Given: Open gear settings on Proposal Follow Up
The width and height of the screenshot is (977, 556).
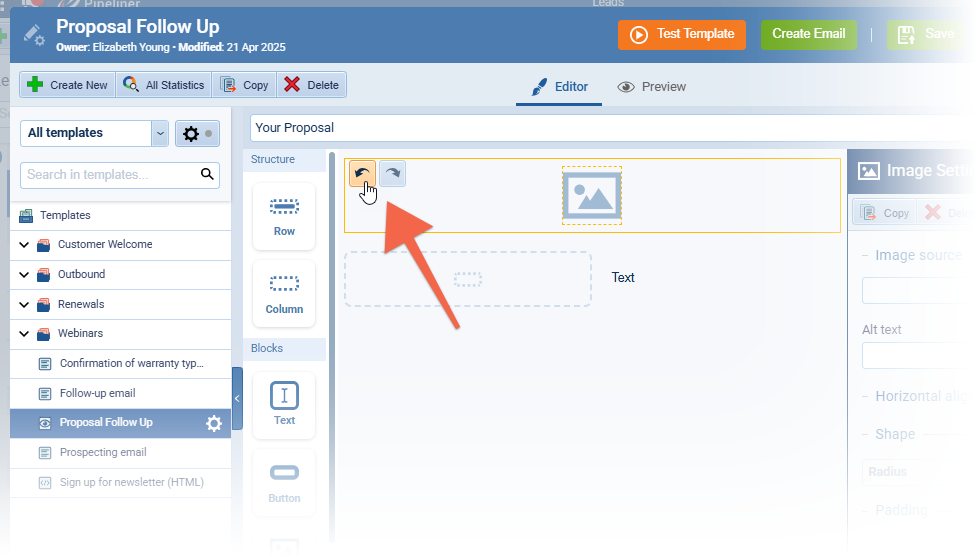Looking at the screenshot, I should 214,423.
